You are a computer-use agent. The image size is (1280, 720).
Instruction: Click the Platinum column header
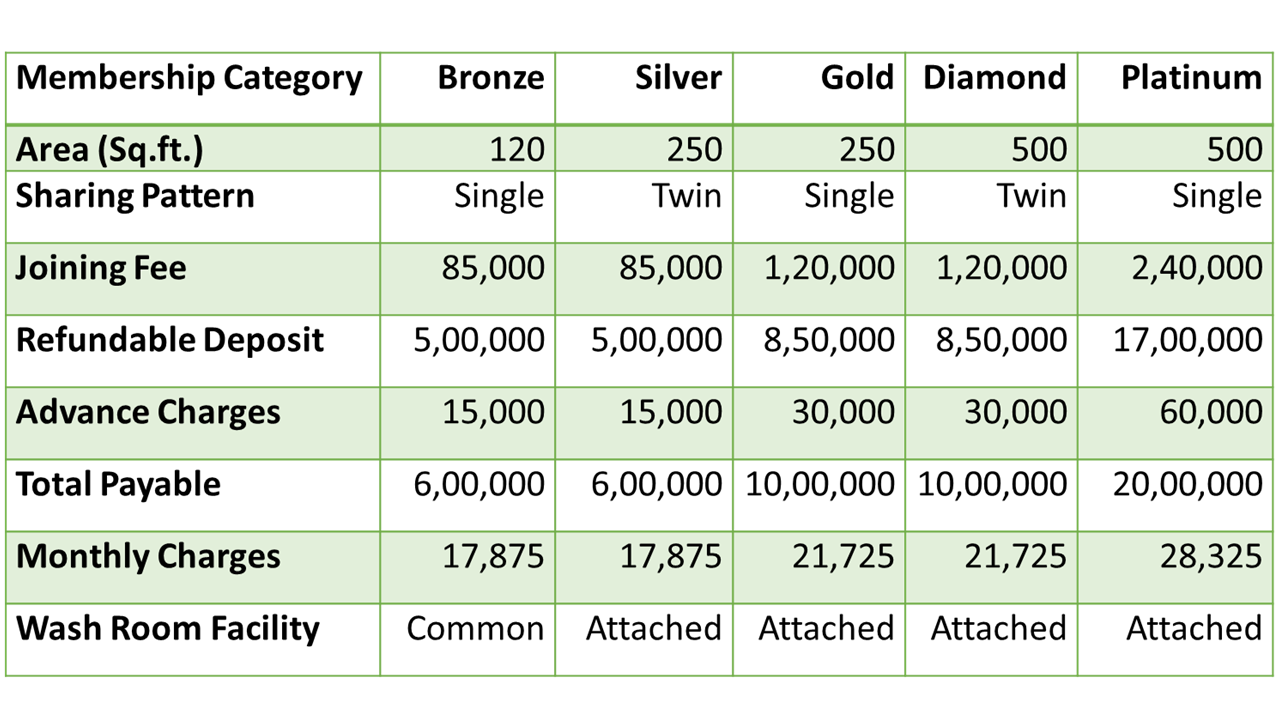1174,88
